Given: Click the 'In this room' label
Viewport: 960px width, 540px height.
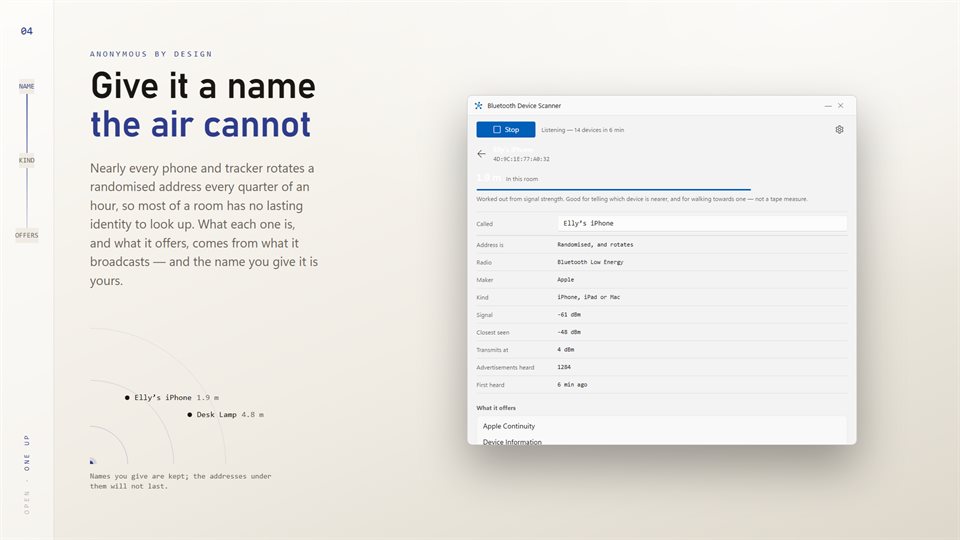Looking at the screenshot, I should click(x=522, y=179).
